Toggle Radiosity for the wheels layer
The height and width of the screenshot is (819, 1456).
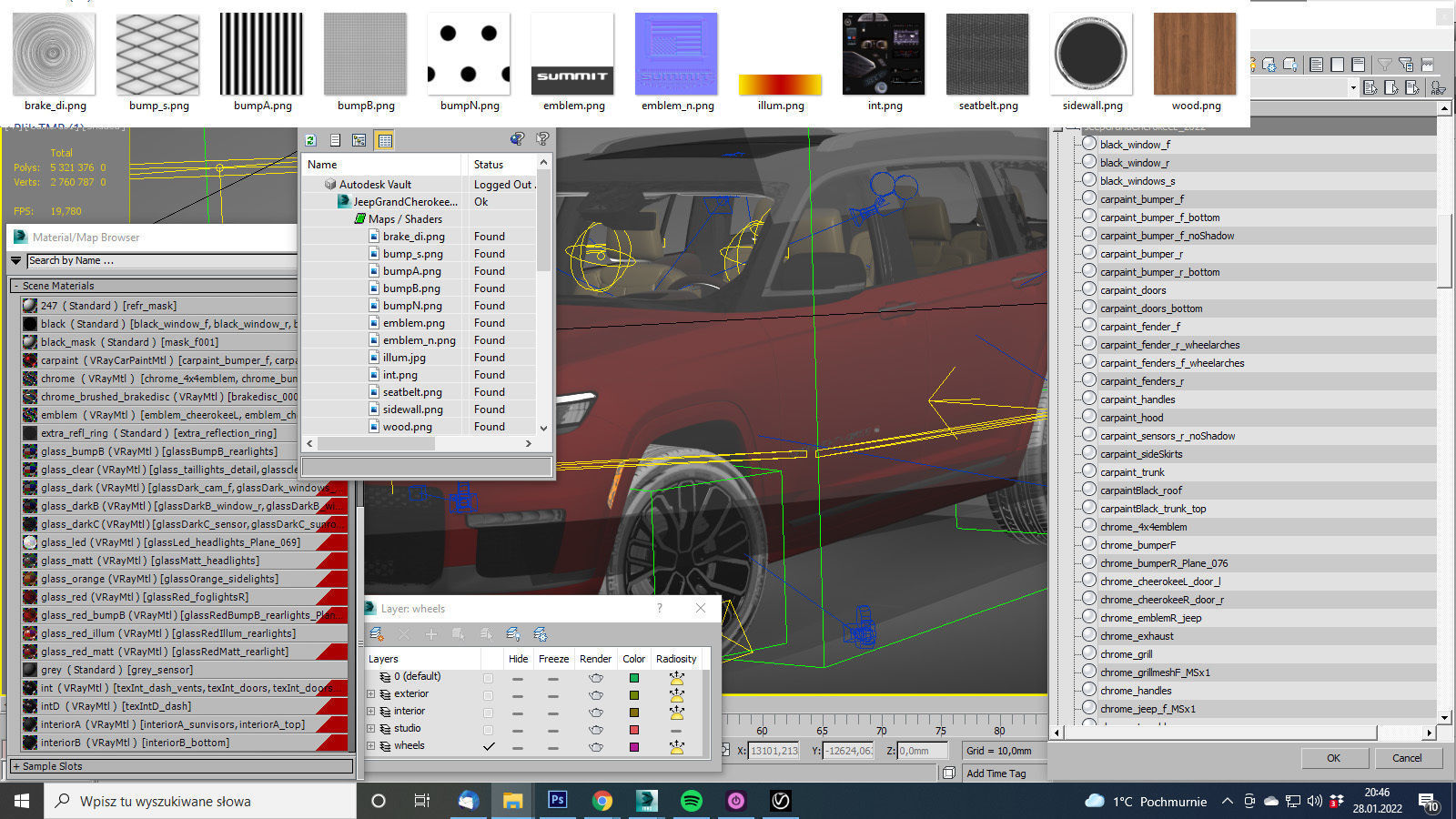(676, 747)
